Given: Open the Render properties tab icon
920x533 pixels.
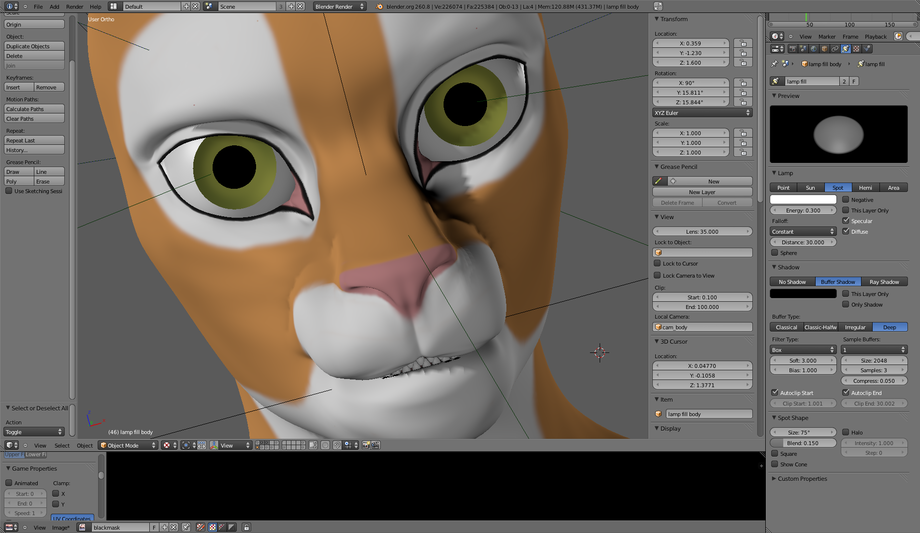Looking at the screenshot, I should 793,49.
